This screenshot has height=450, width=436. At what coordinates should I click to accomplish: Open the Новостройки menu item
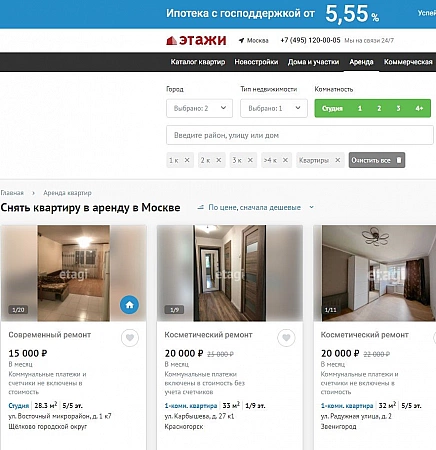coord(256,62)
